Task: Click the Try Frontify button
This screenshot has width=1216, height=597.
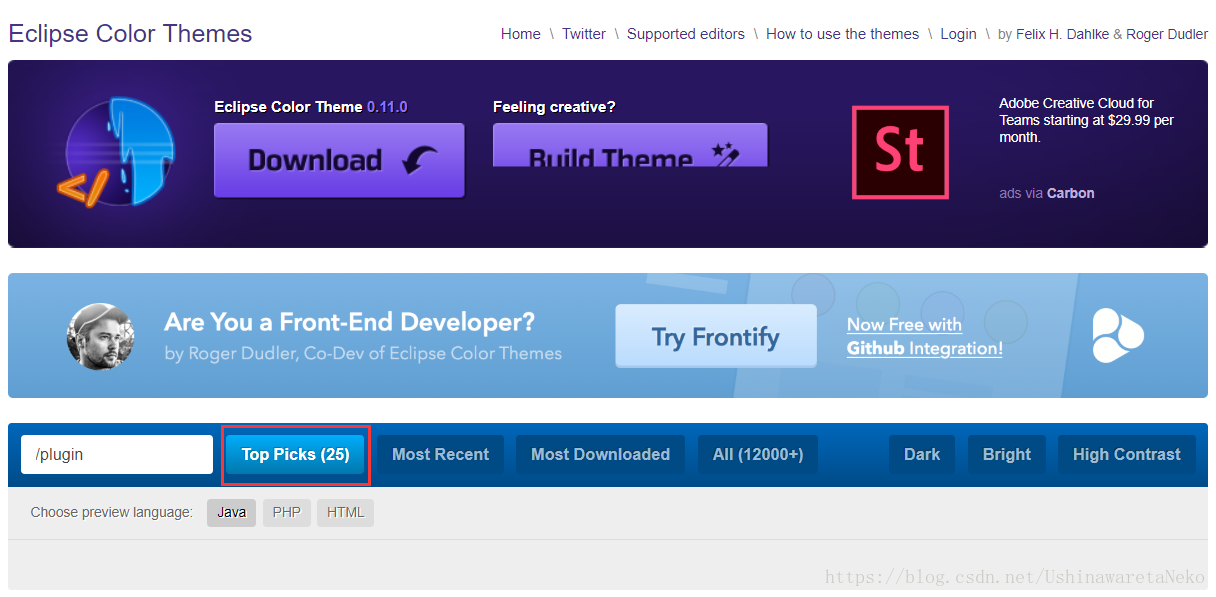Action: click(x=716, y=337)
